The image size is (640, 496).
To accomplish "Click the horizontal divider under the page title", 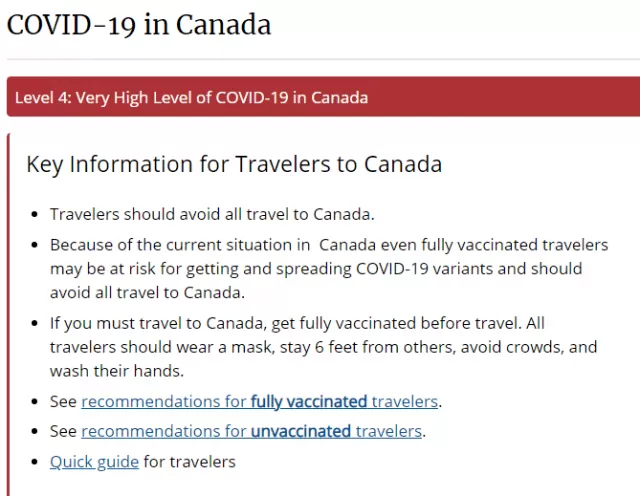I will (x=323, y=60).
